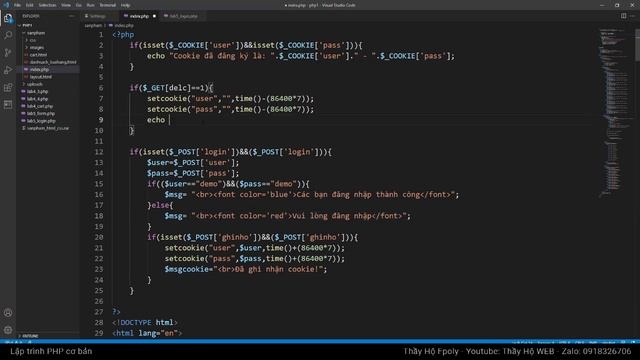Click the text $_GET[delc]==1 on line 6
The height and width of the screenshot is (360, 640).
pyautogui.click(x=173, y=88)
